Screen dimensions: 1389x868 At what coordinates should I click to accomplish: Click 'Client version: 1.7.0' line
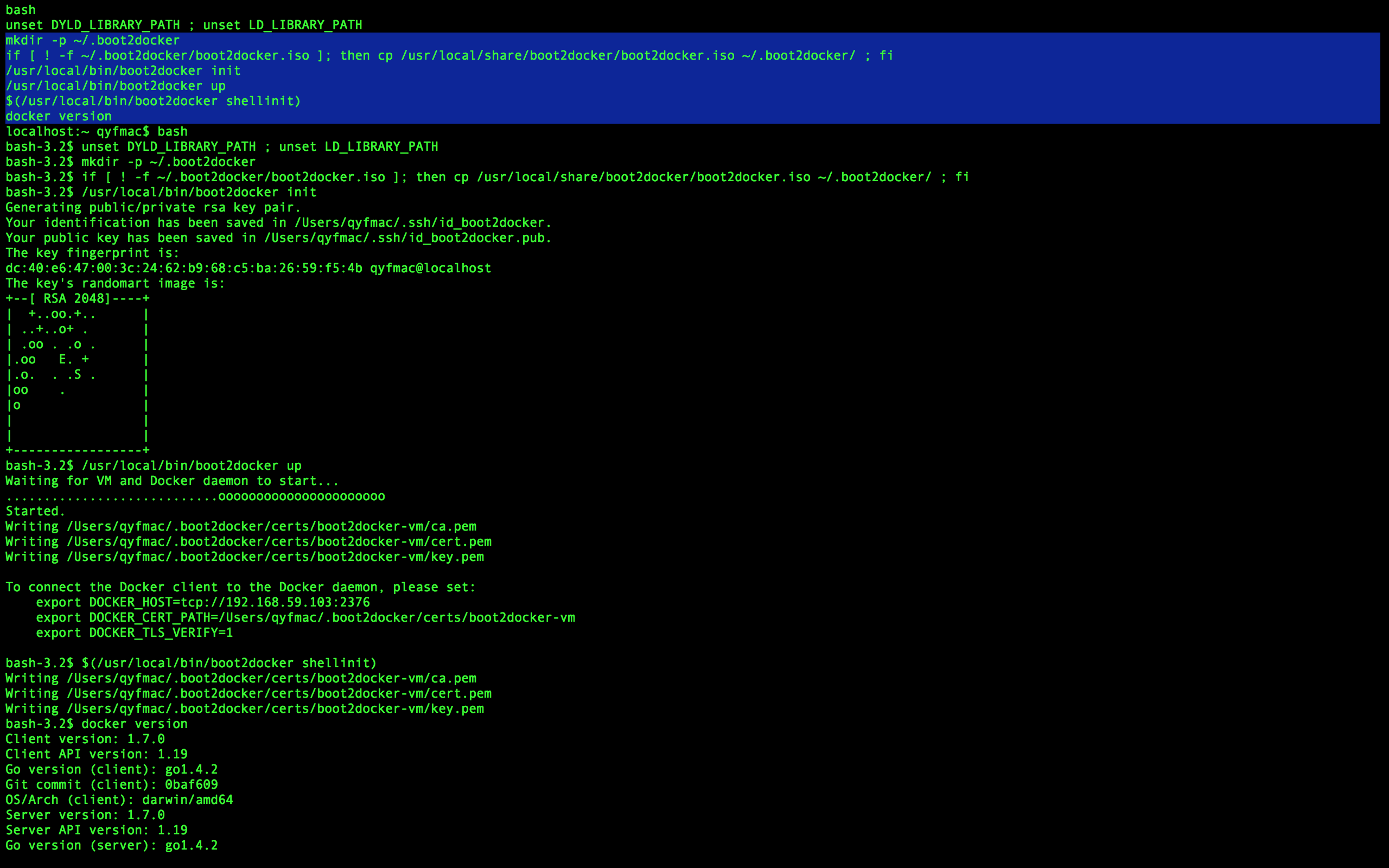click(85, 739)
